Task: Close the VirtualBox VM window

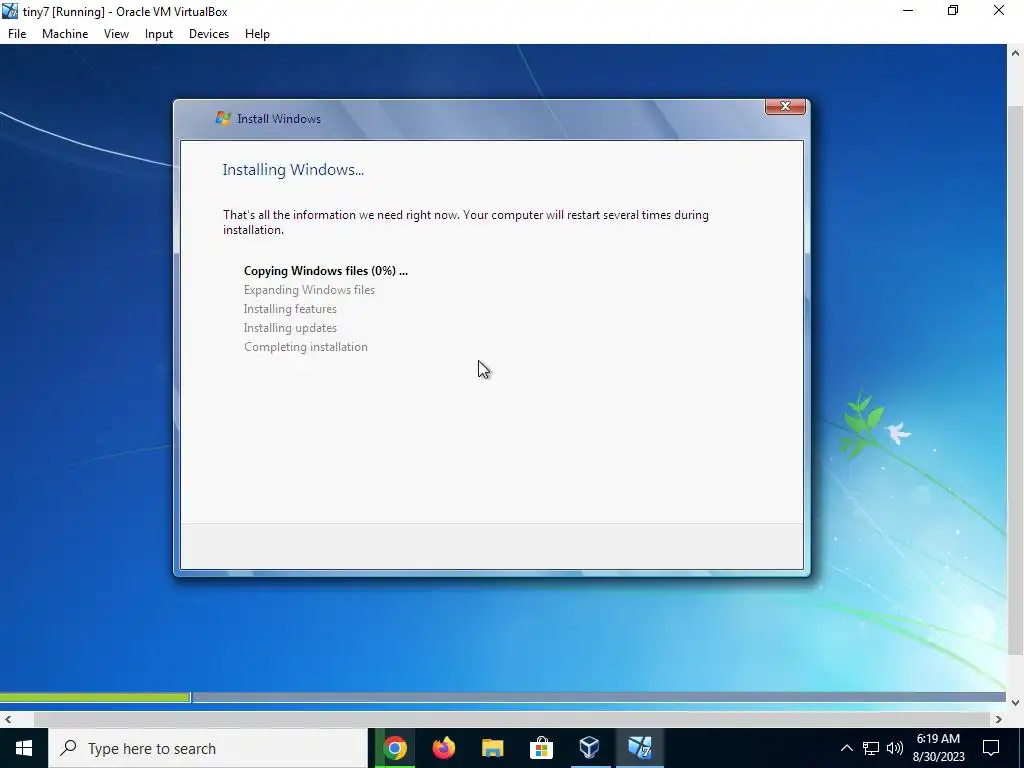Action: [999, 10]
